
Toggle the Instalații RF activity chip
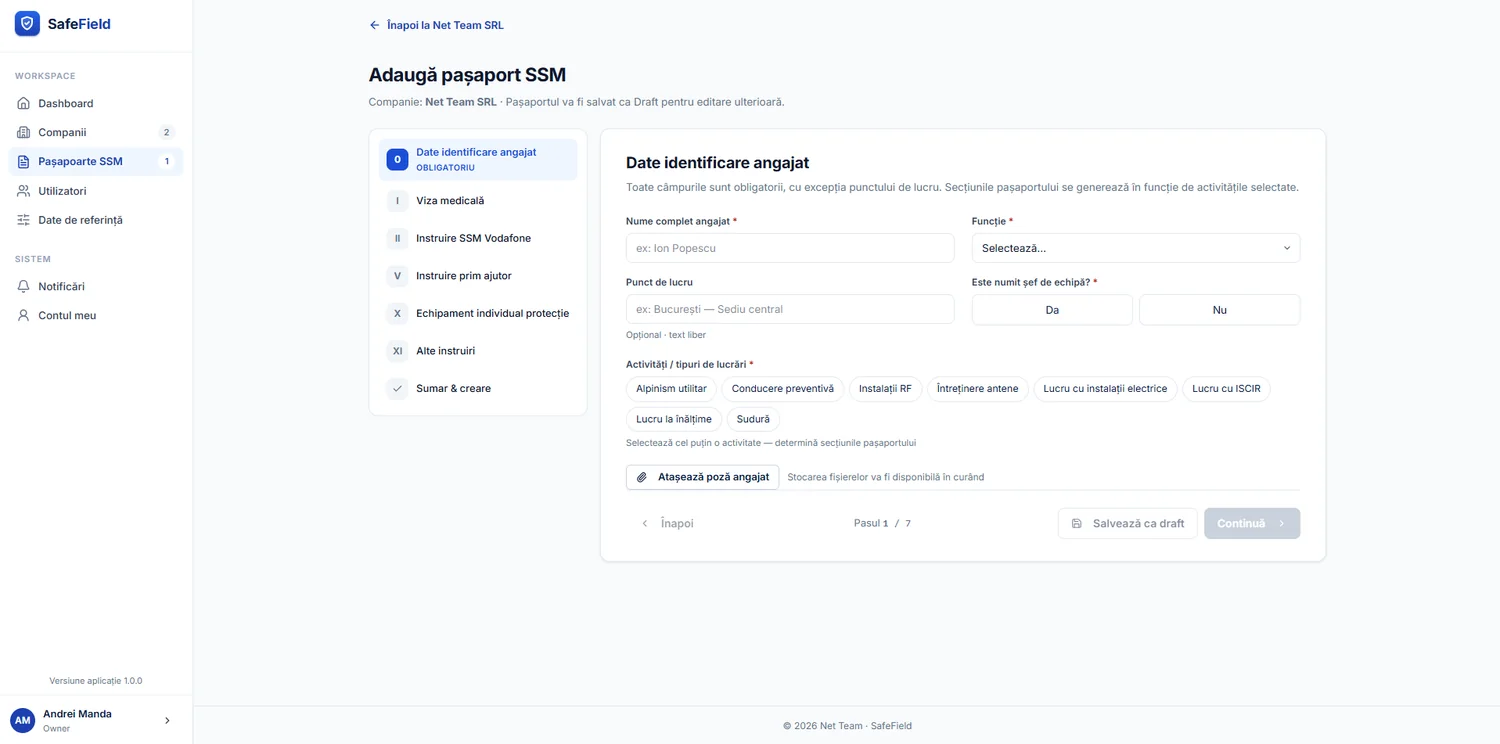tap(885, 389)
